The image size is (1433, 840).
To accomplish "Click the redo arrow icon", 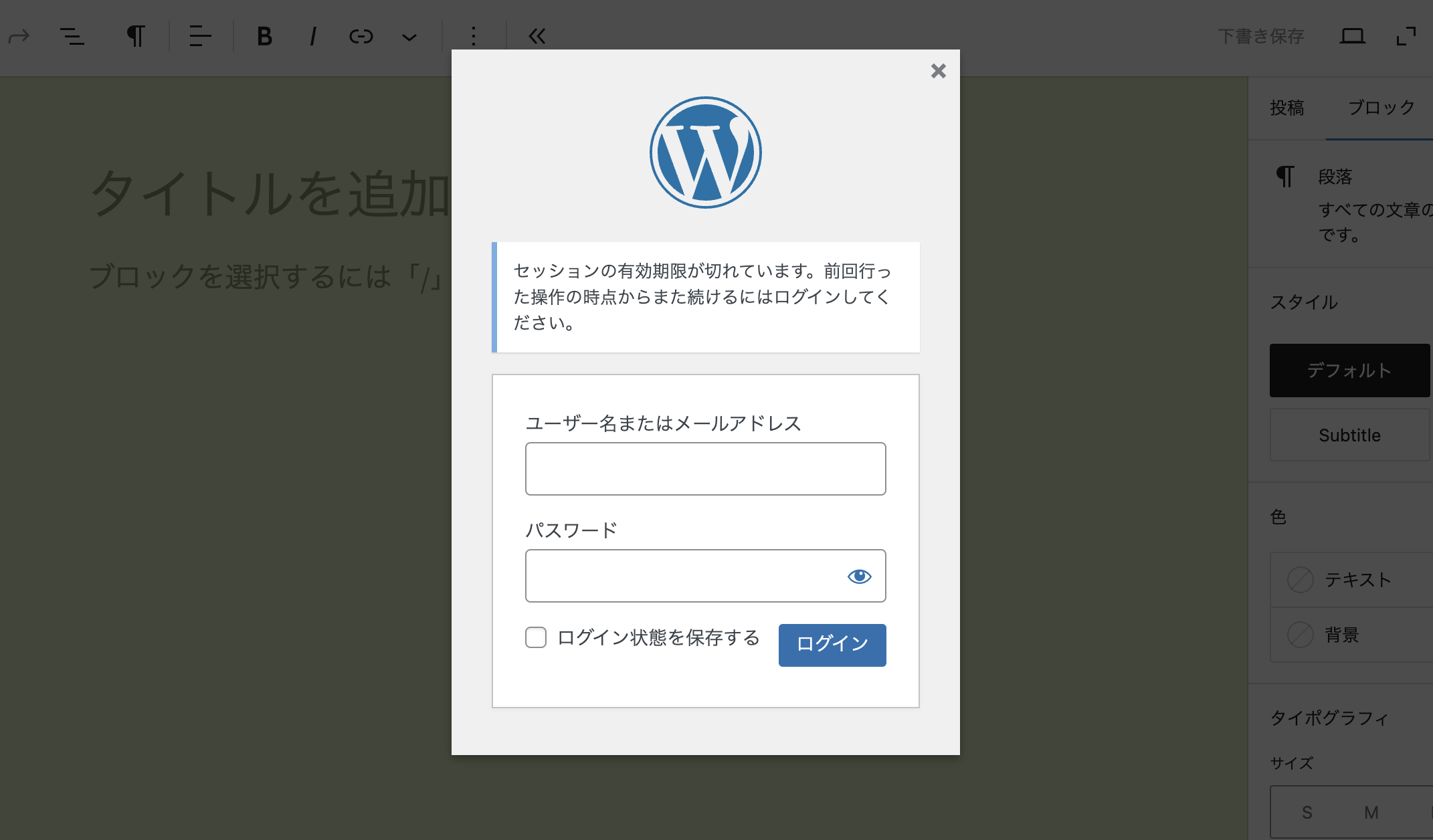I will [19, 36].
